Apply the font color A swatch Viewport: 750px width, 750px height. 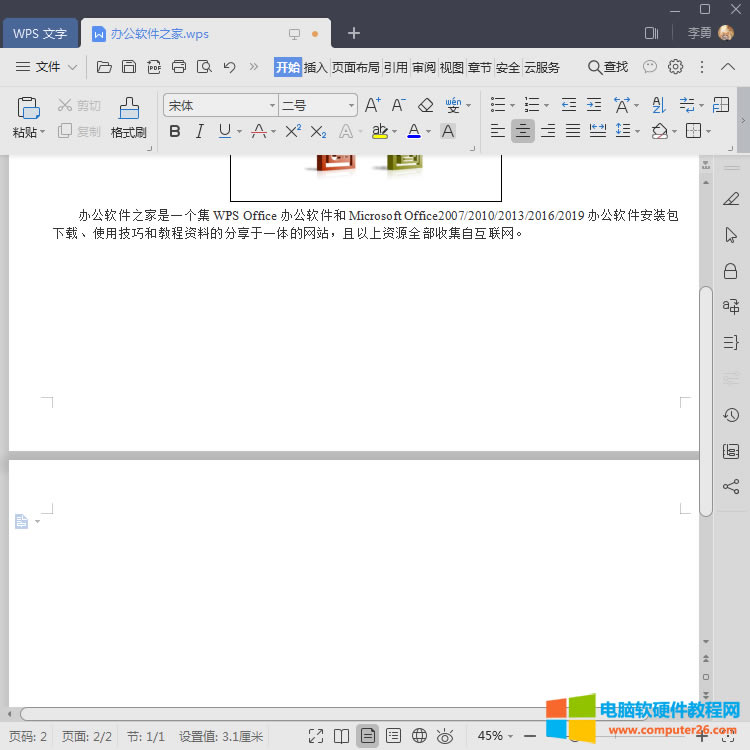tap(414, 131)
